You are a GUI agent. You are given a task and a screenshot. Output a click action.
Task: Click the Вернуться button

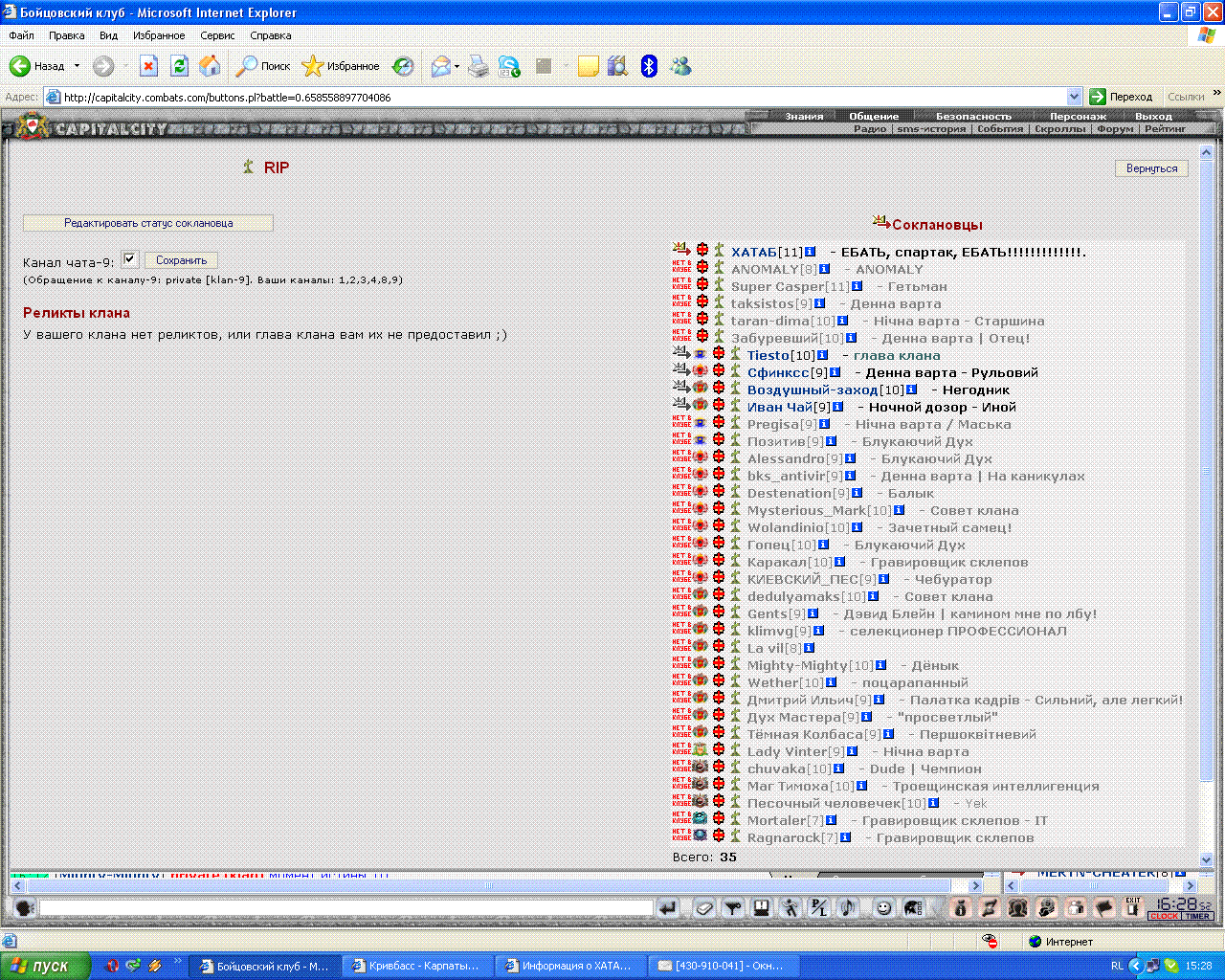point(1151,168)
